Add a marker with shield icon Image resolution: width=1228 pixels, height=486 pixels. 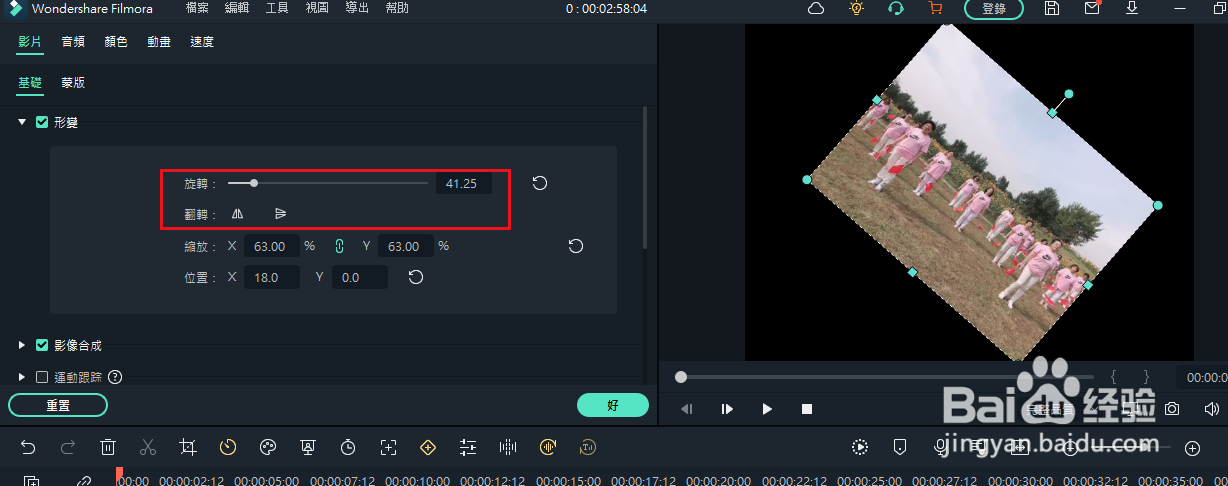(x=900, y=447)
